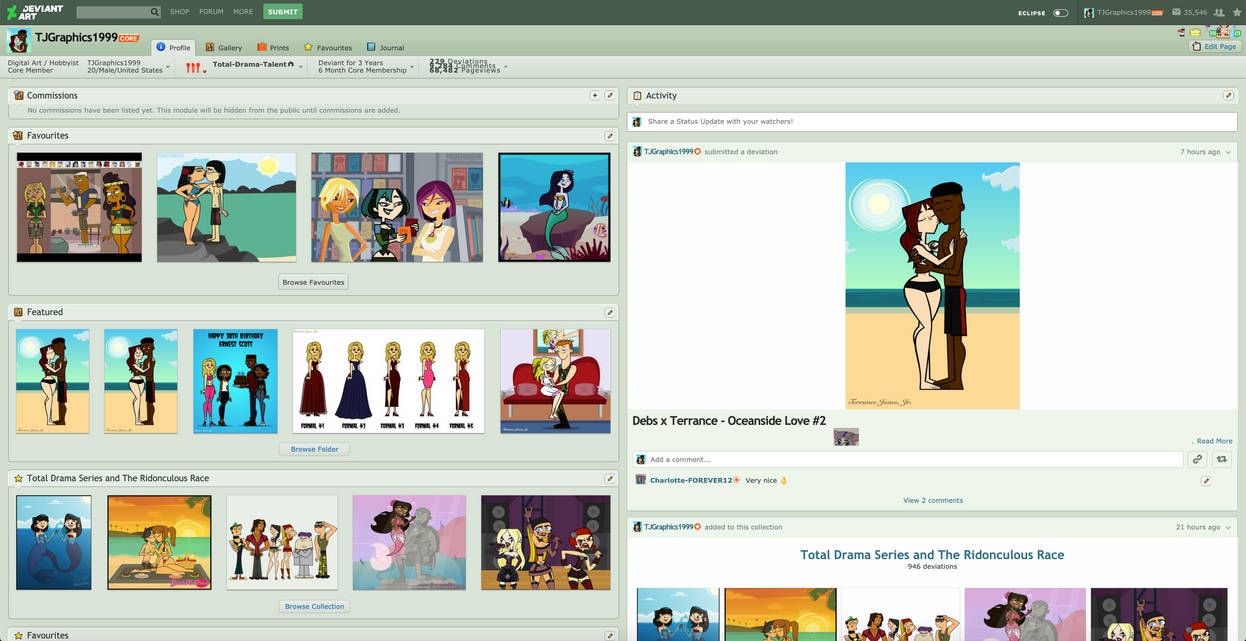Switch to the Profile tab
The height and width of the screenshot is (641, 1246).
click(173, 48)
